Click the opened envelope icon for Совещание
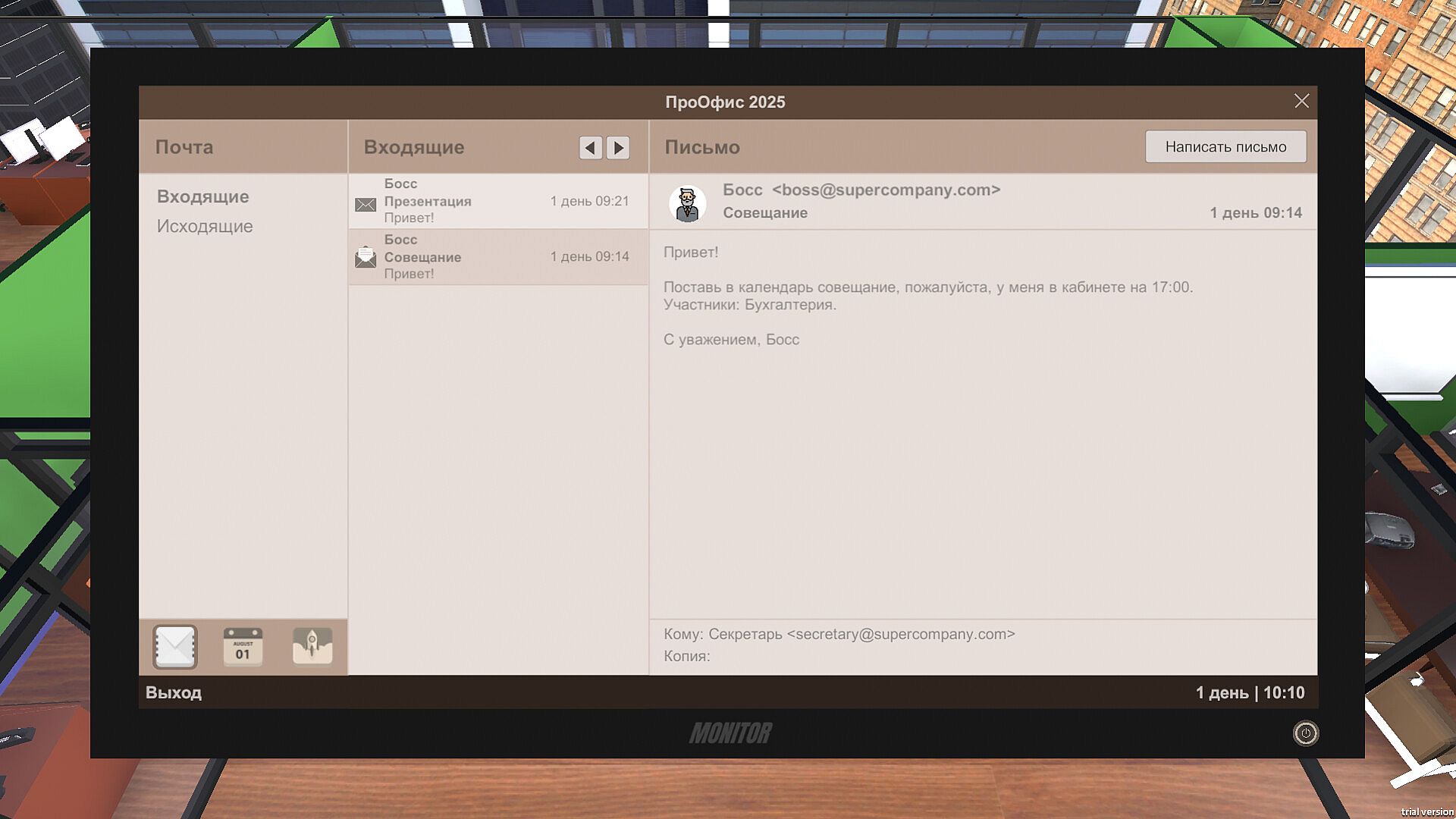Image resolution: width=1456 pixels, height=819 pixels. coord(366,258)
